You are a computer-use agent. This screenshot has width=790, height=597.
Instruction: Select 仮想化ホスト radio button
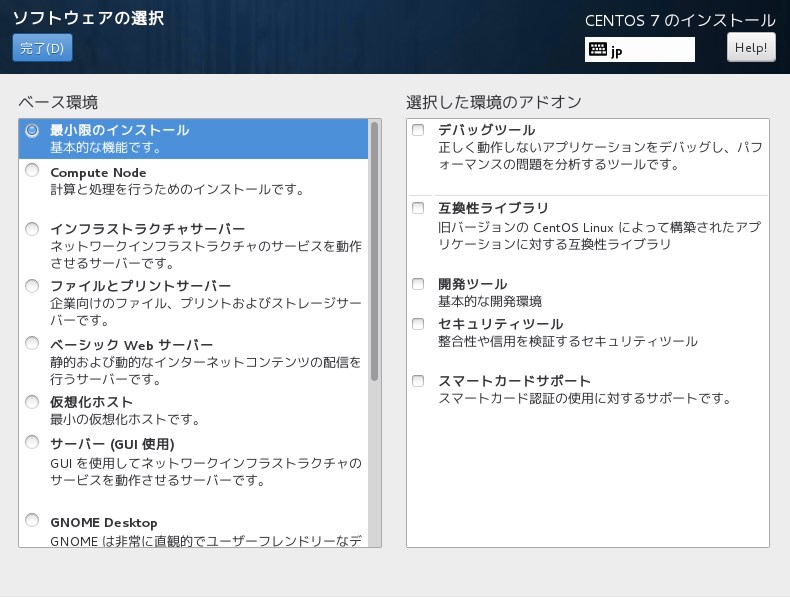[x=32, y=402]
